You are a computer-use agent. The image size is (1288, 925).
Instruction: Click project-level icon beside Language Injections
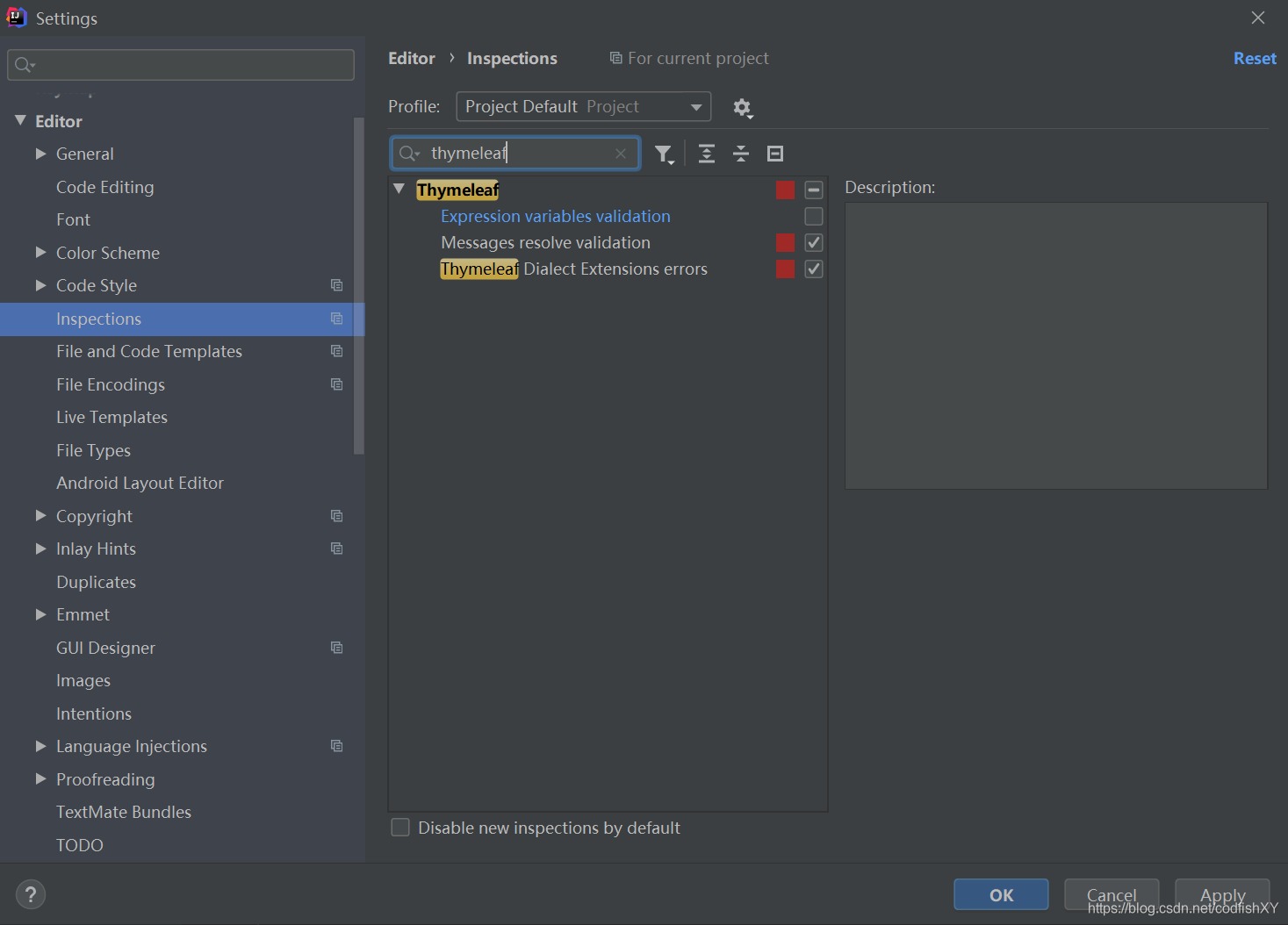[336, 746]
